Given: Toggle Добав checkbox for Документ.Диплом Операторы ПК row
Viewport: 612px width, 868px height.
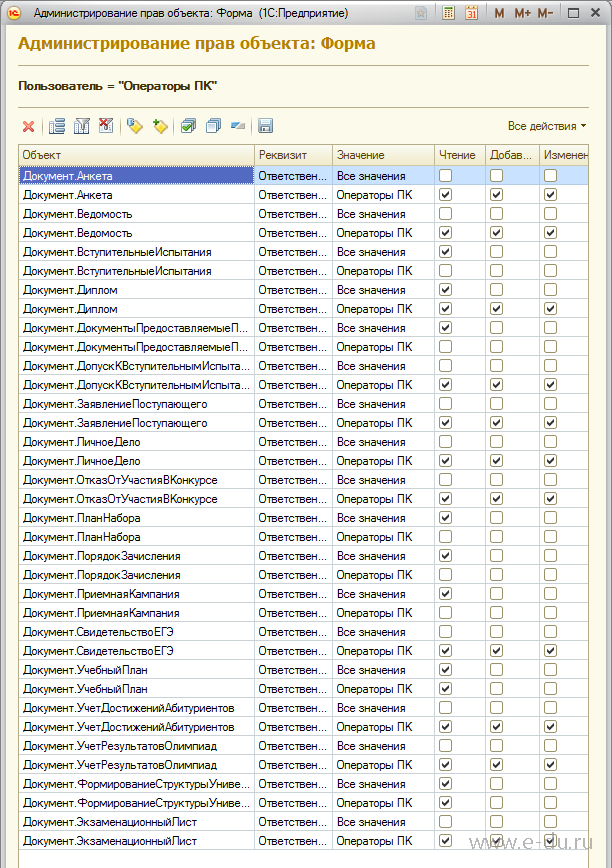Looking at the screenshot, I should 496,308.
